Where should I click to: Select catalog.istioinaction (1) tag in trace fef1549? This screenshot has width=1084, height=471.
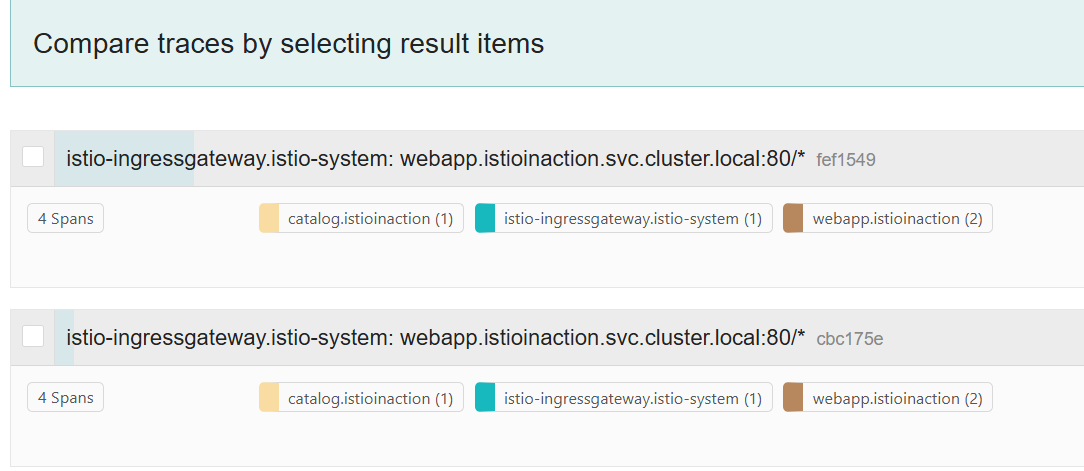361,219
